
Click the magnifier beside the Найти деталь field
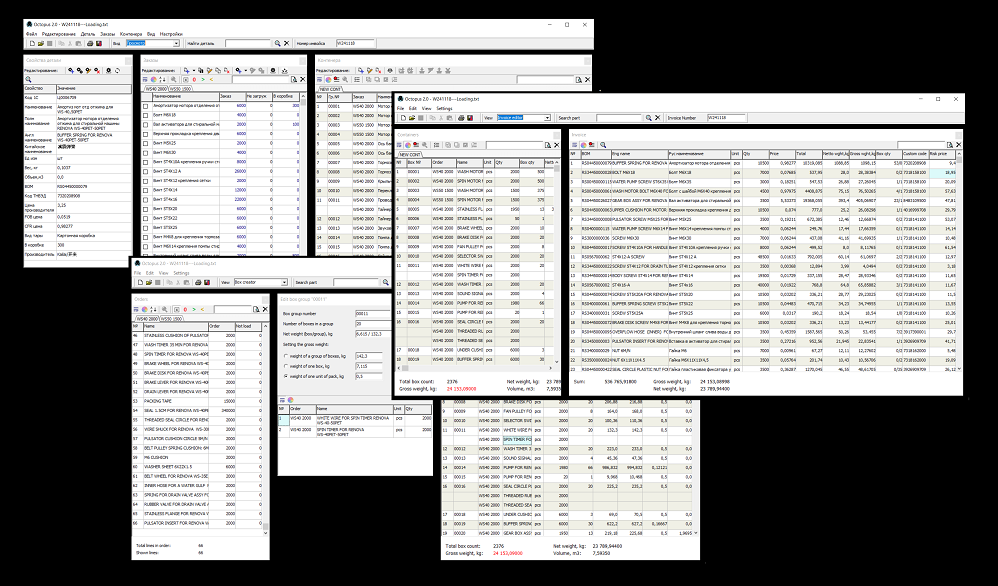coord(278,43)
